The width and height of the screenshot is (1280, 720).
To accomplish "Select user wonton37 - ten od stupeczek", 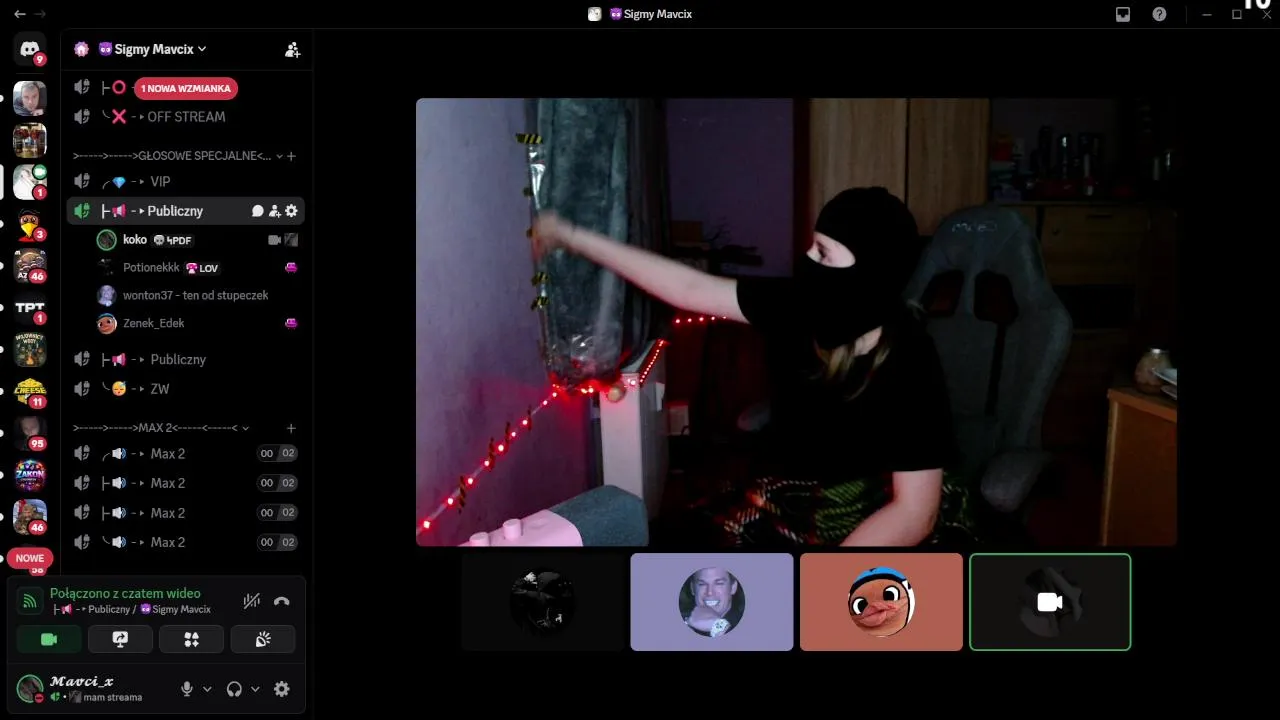I will click(x=197, y=295).
